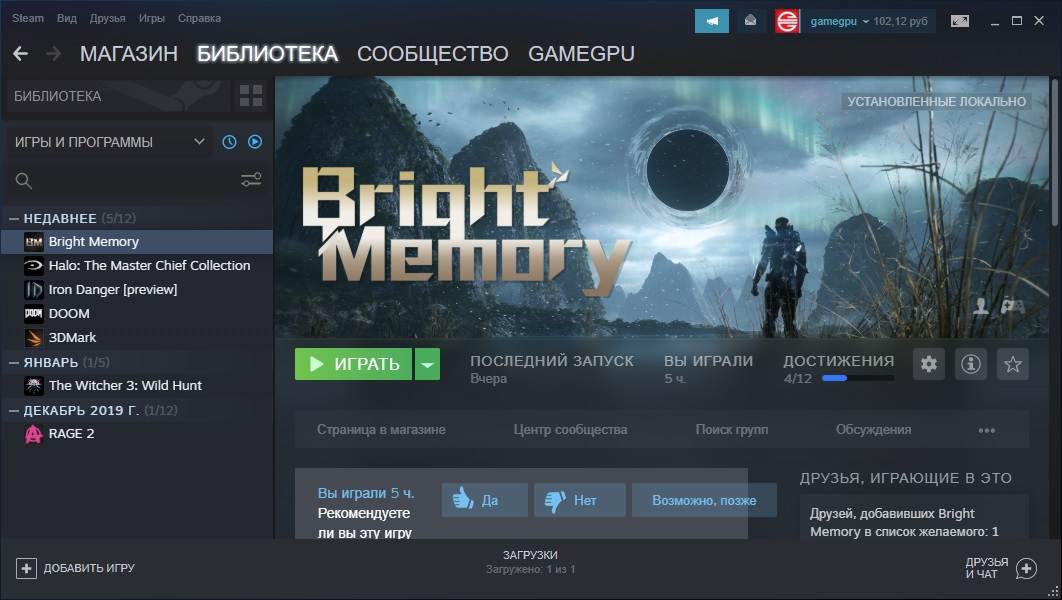
Task: Open the Вид menu
Action: [x=66, y=18]
